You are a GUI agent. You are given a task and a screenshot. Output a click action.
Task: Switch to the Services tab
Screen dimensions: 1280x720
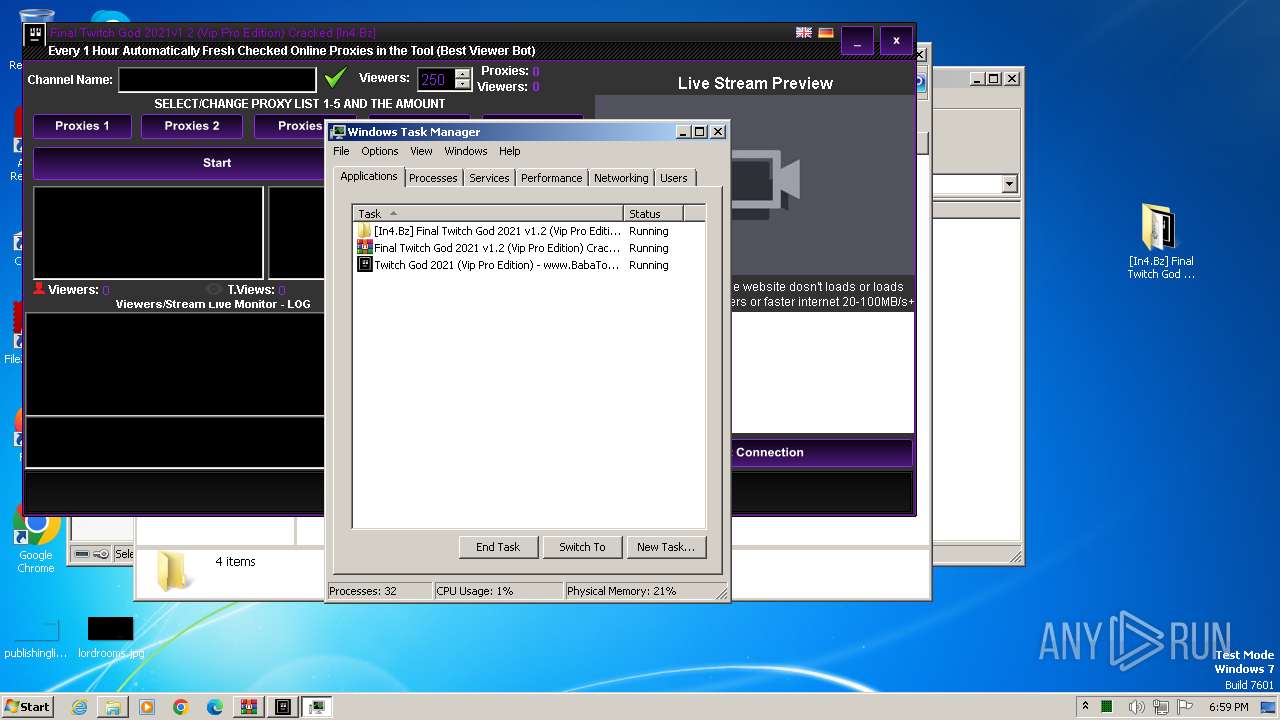pyautogui.click(x=489, y=178)
